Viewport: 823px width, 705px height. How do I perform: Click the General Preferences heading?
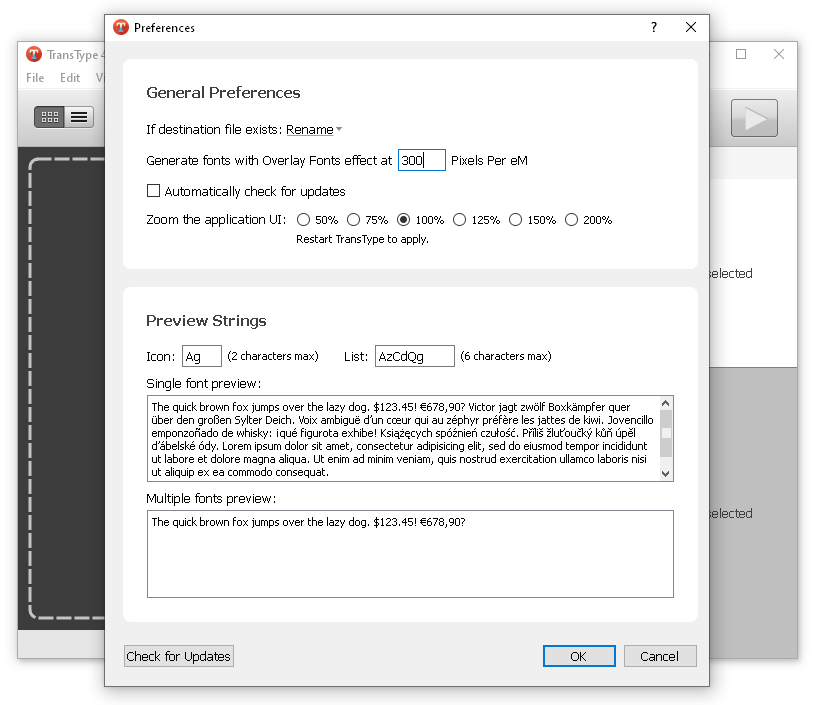223,93
